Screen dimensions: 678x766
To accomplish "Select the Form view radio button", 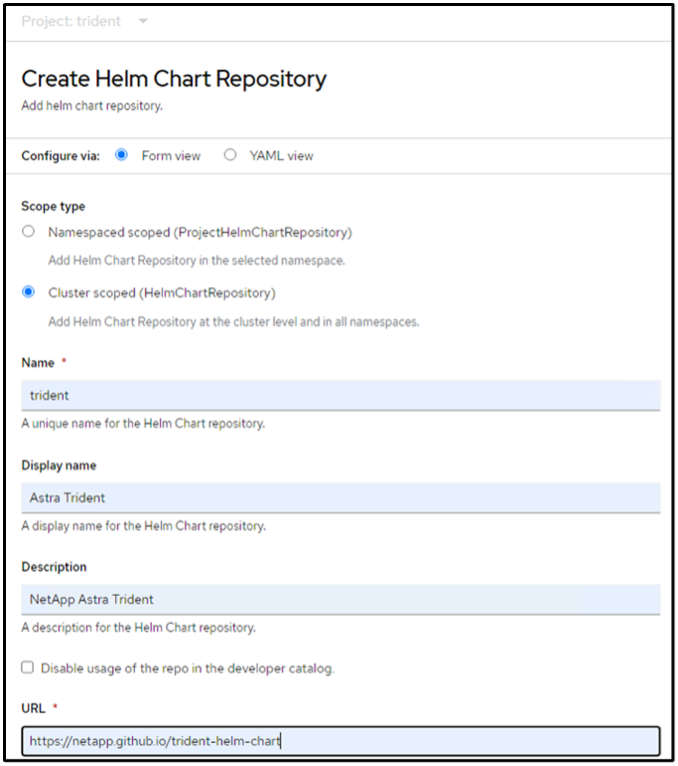I will [x=122, y=155].
